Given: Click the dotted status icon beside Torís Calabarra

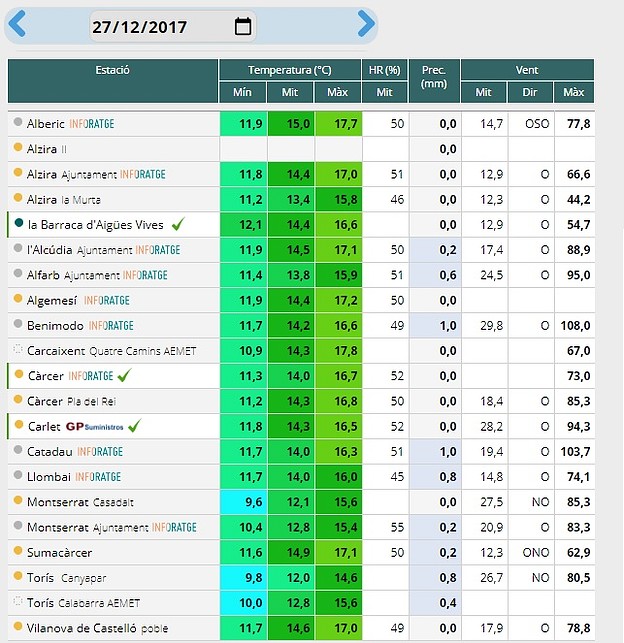Looking at the screenshot, I should 18,601.
